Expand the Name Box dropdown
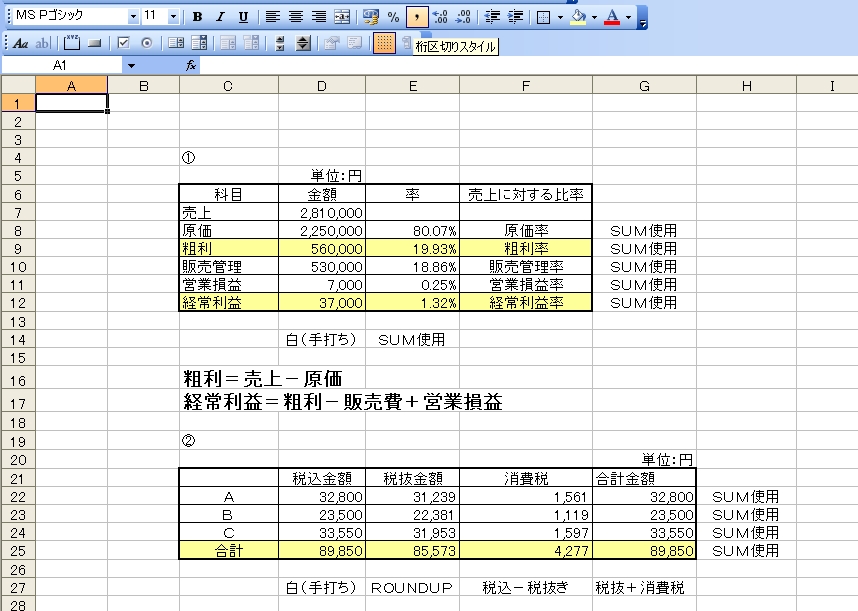Image resolution: width=858 pixels, height=611 pixels. click(131, 65)
